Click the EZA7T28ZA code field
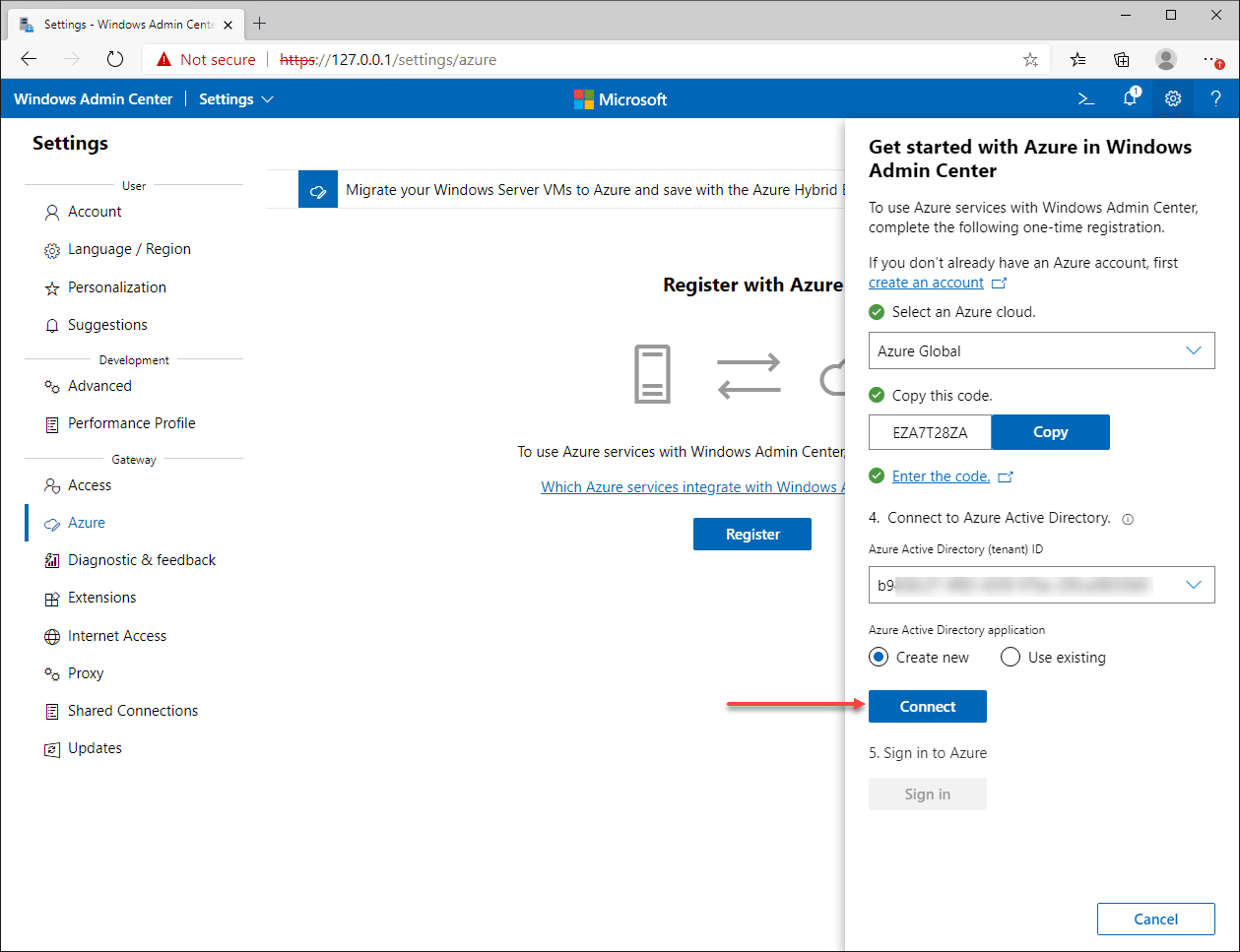The height and width of the screenshot is (952, 1240). pos(929,431)
